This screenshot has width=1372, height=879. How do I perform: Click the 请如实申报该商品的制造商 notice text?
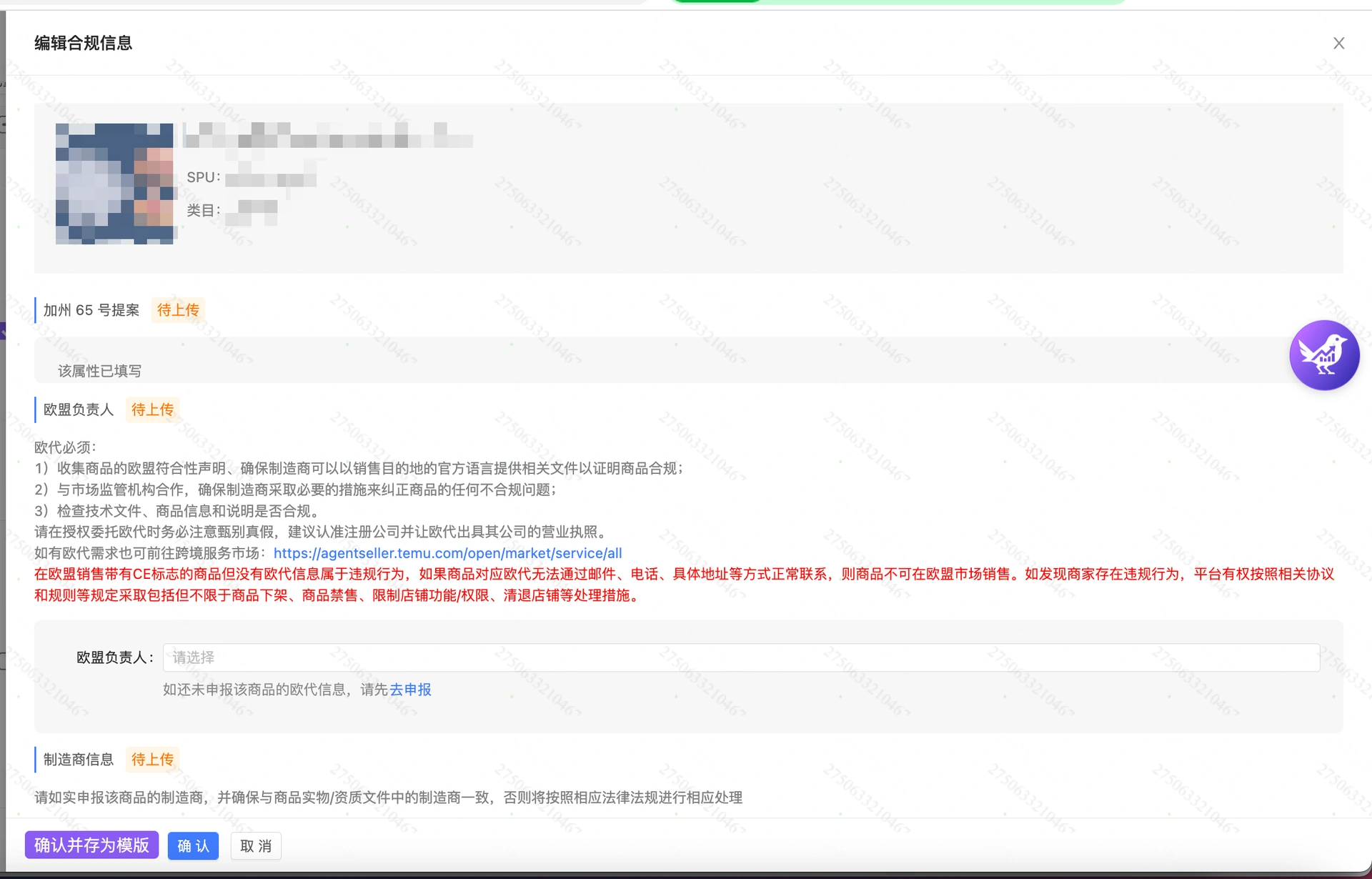[389, 798]
